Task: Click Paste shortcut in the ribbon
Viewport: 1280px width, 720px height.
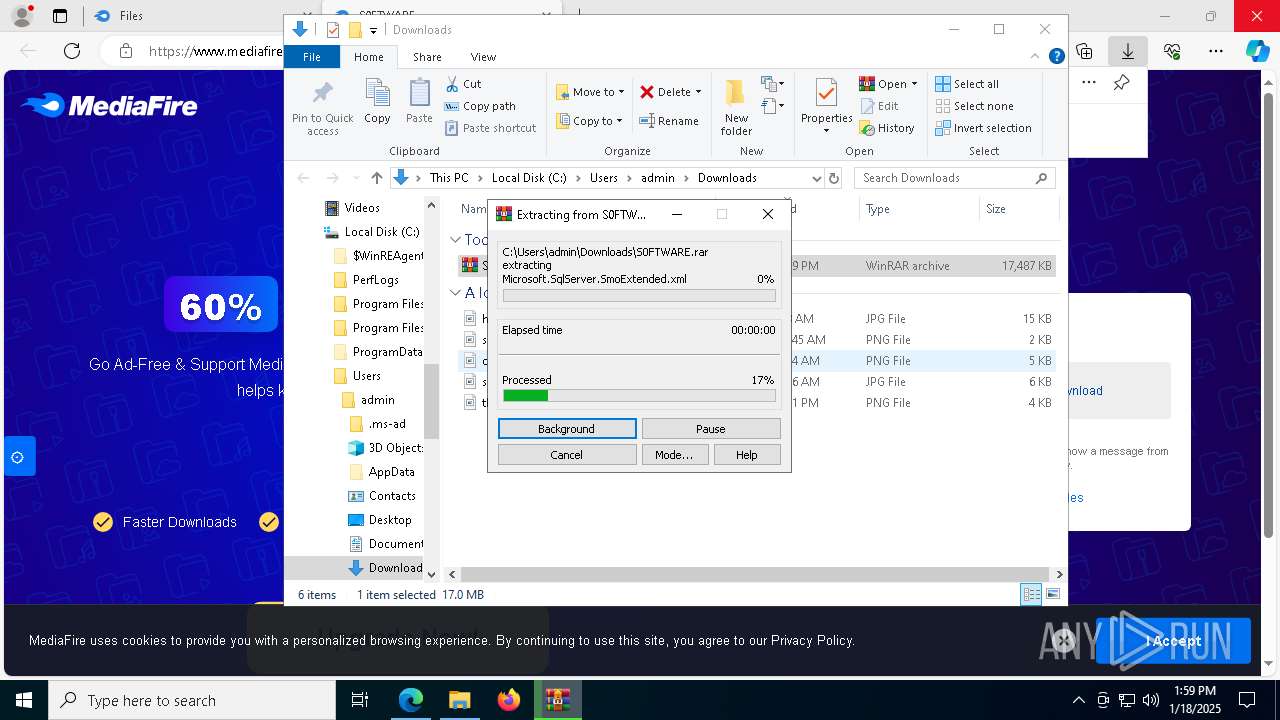Action: tap(490, 128)
